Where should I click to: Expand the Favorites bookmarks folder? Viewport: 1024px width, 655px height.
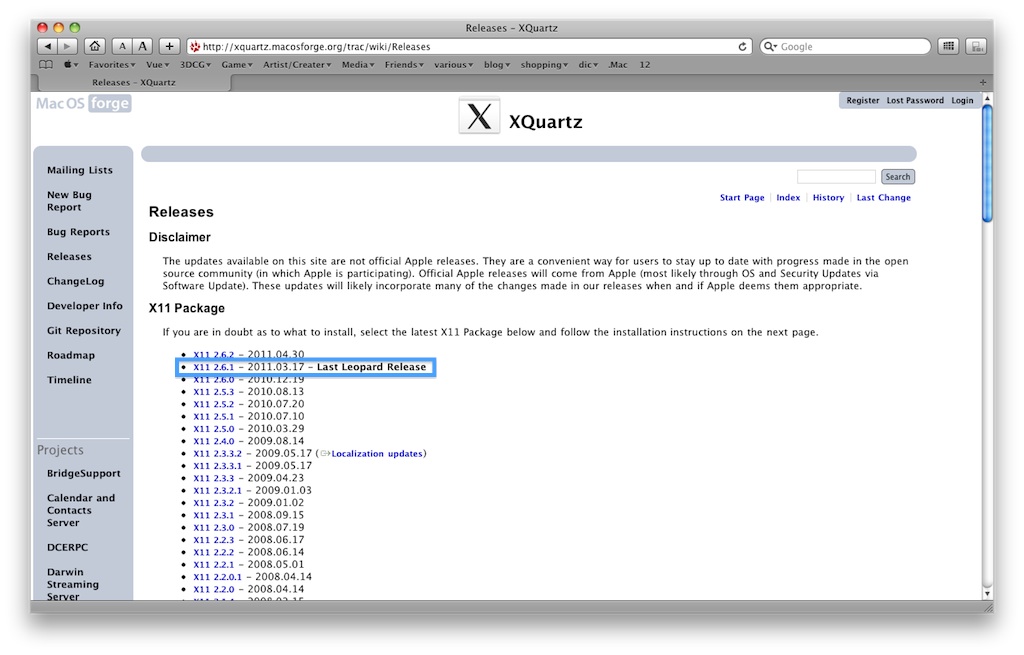coord(110,64)
